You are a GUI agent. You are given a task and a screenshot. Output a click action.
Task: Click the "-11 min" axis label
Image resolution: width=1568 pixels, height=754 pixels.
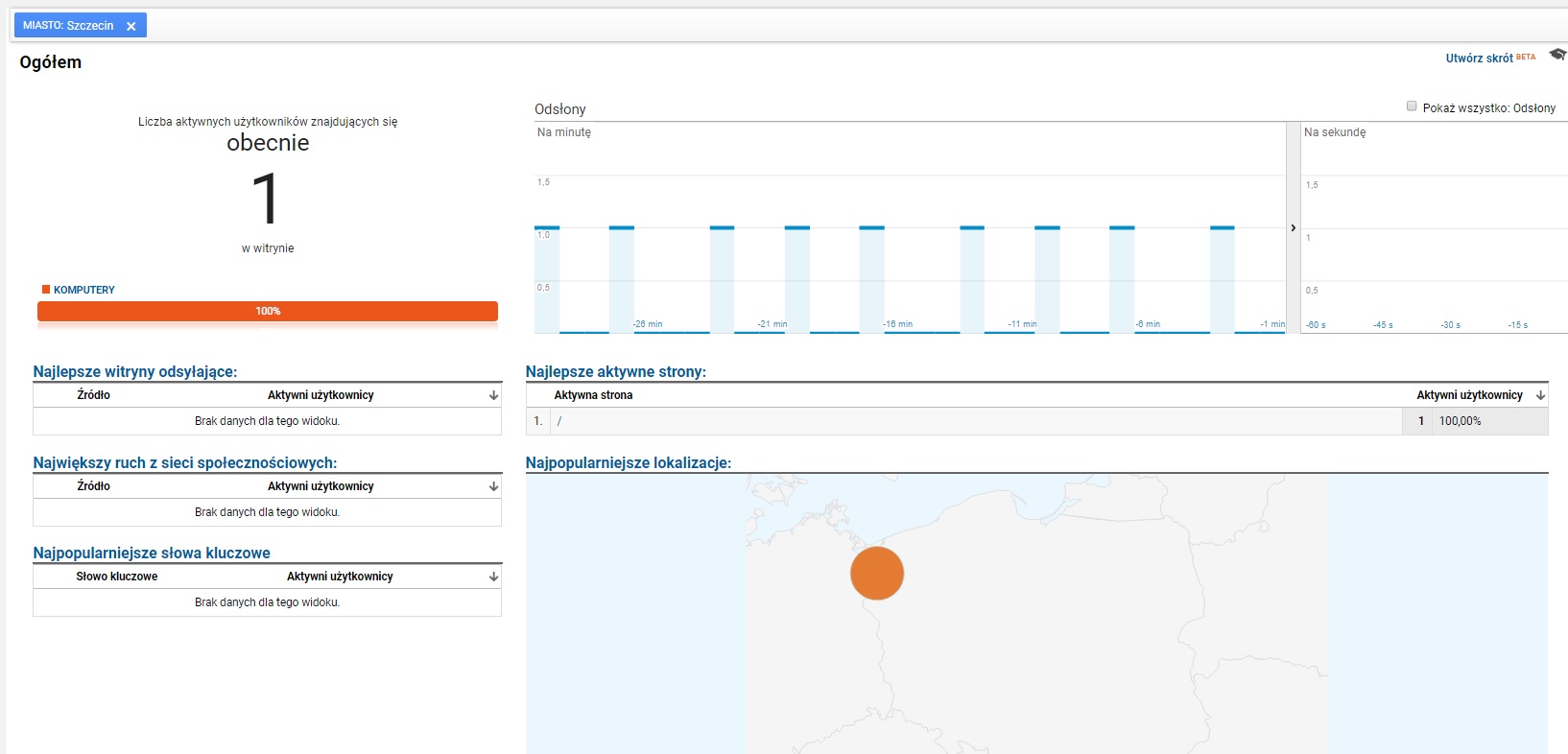pyautogui.click(x=1023, y=324)
